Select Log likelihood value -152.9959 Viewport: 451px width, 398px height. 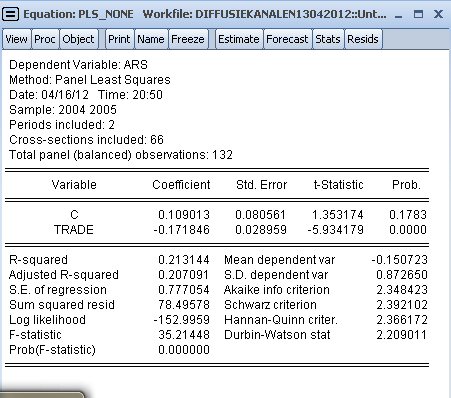tap(181, 320)
